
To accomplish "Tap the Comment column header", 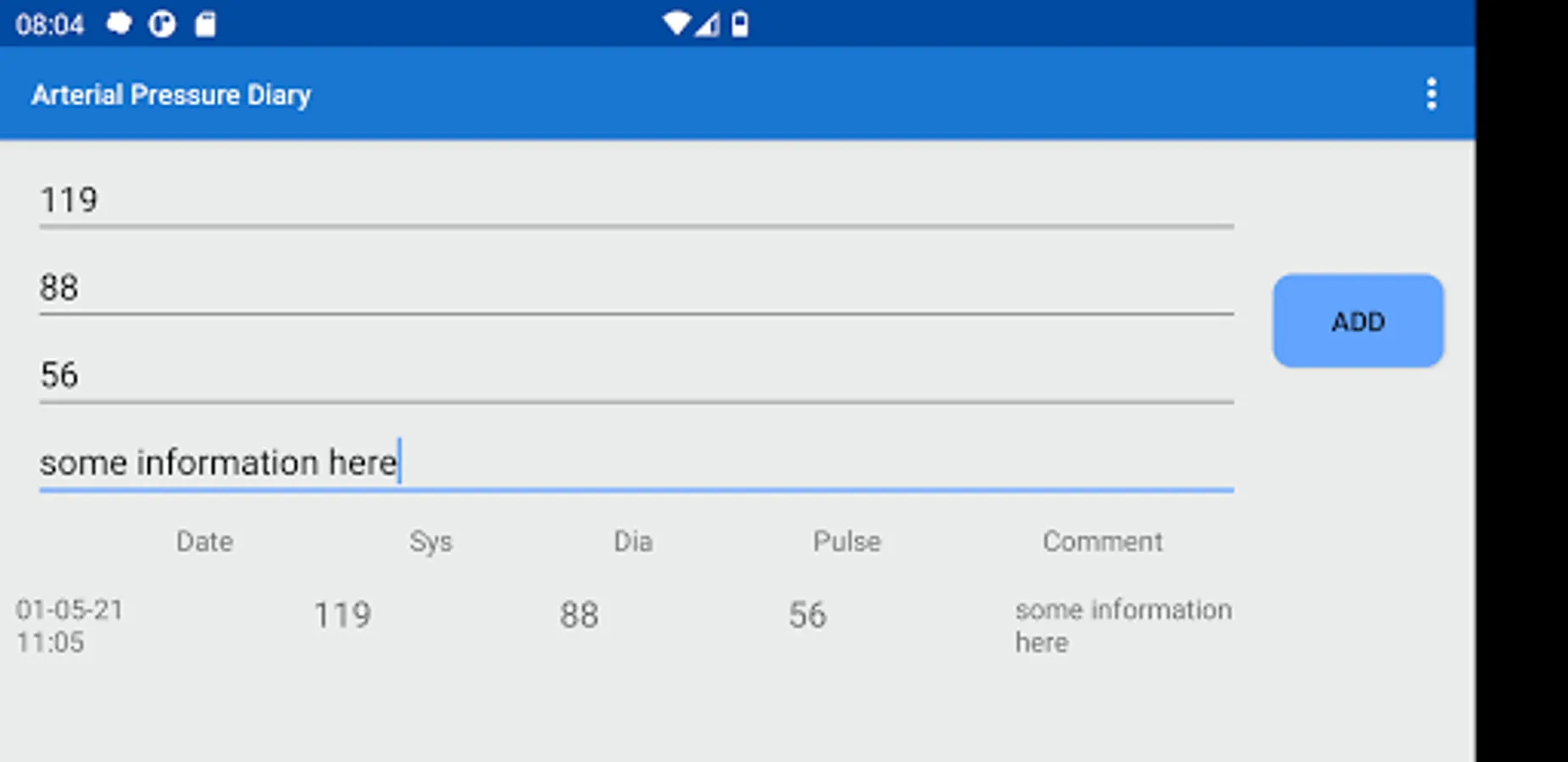I will pos(1102,541).
